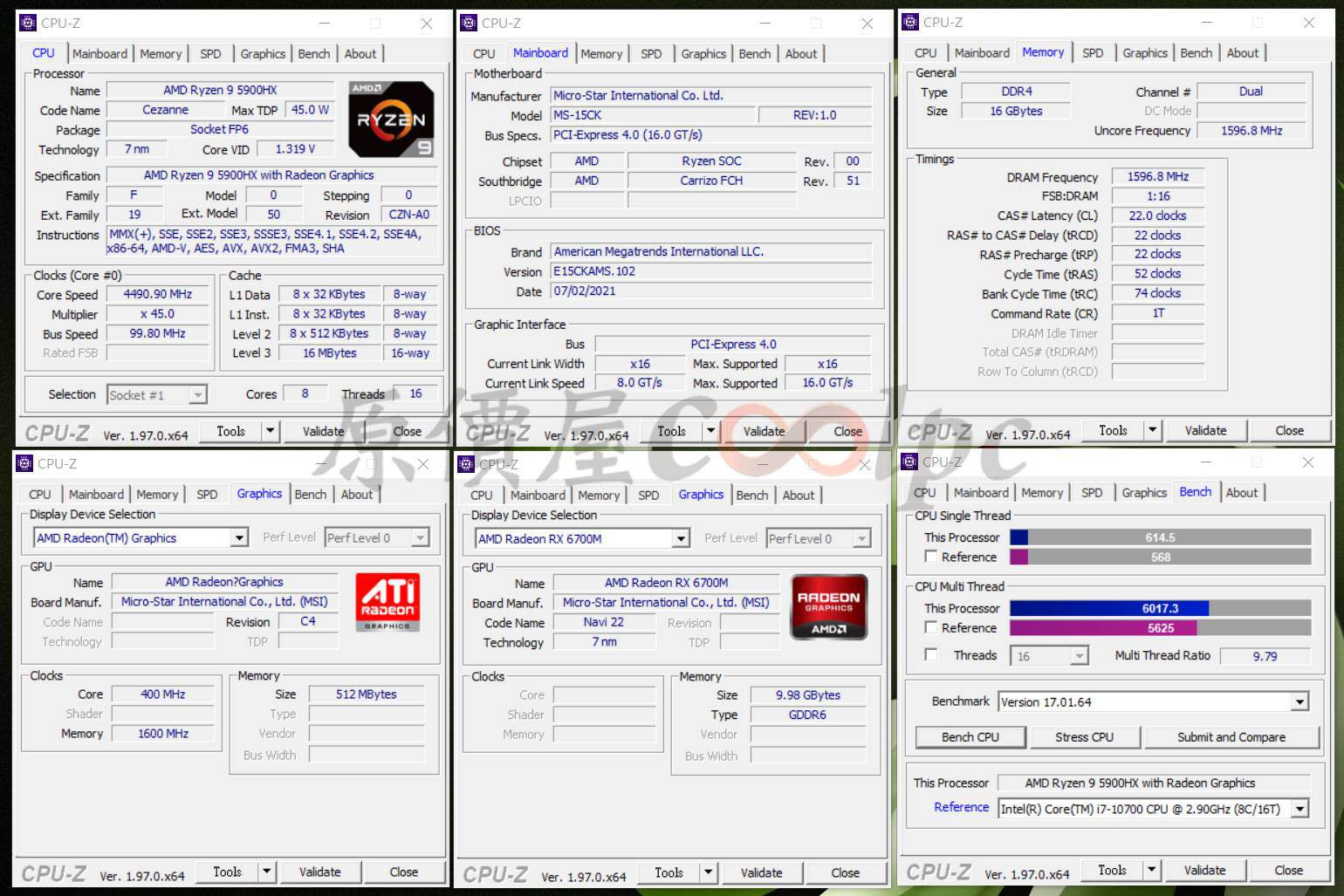Click Submit and Compare button
The height and width of the screenshot is (896, 1344).
click(x=1231, y=737)
